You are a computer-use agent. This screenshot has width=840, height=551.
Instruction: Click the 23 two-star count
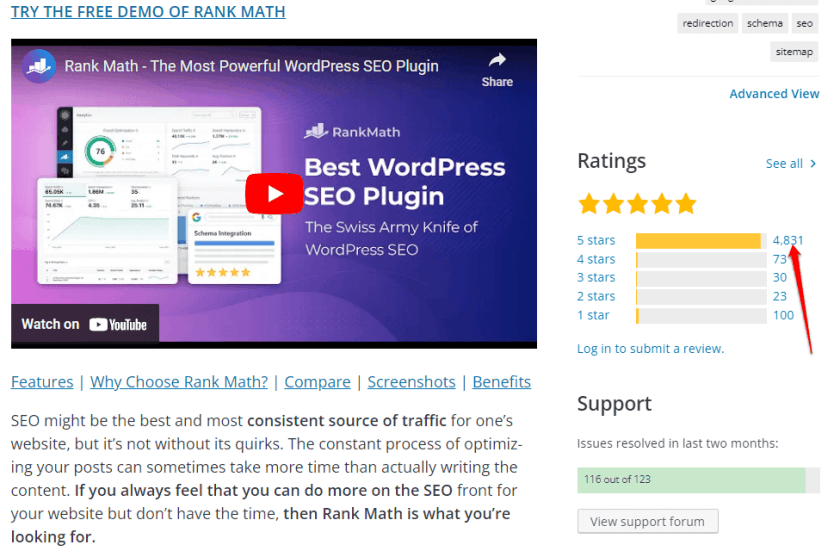click(779, 296)
